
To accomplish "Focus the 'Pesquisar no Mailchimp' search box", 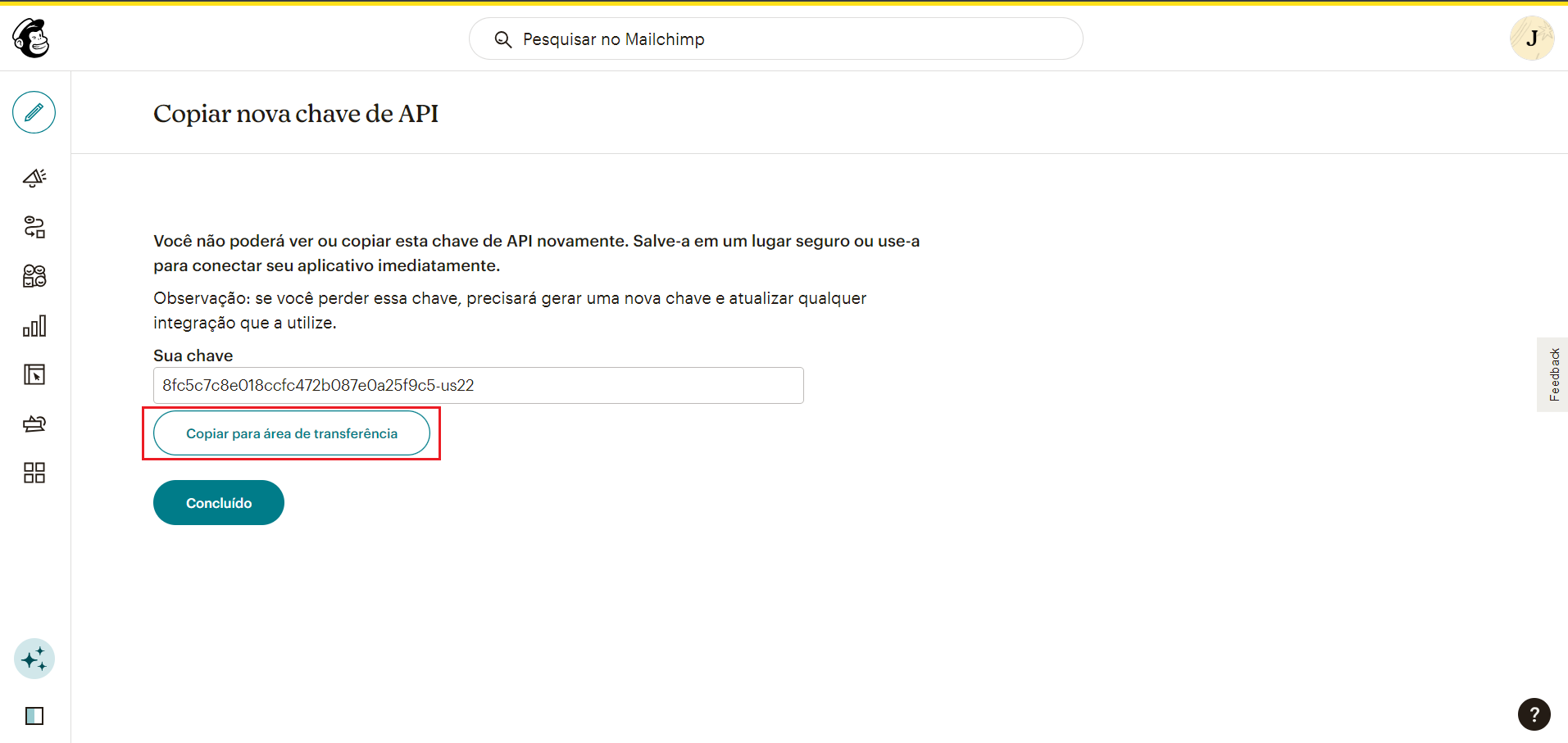I will coord(787,39).
